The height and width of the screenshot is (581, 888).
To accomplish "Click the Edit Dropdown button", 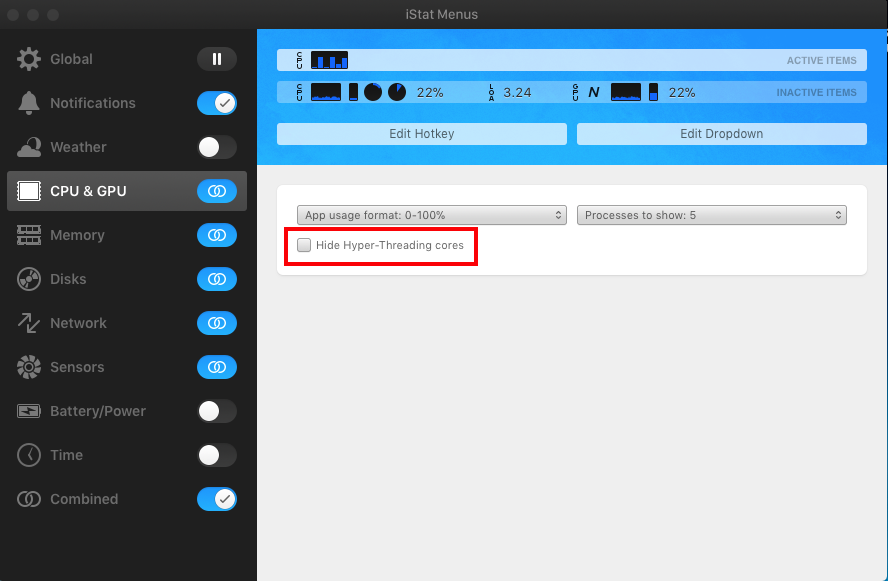I will pos(722,134).
